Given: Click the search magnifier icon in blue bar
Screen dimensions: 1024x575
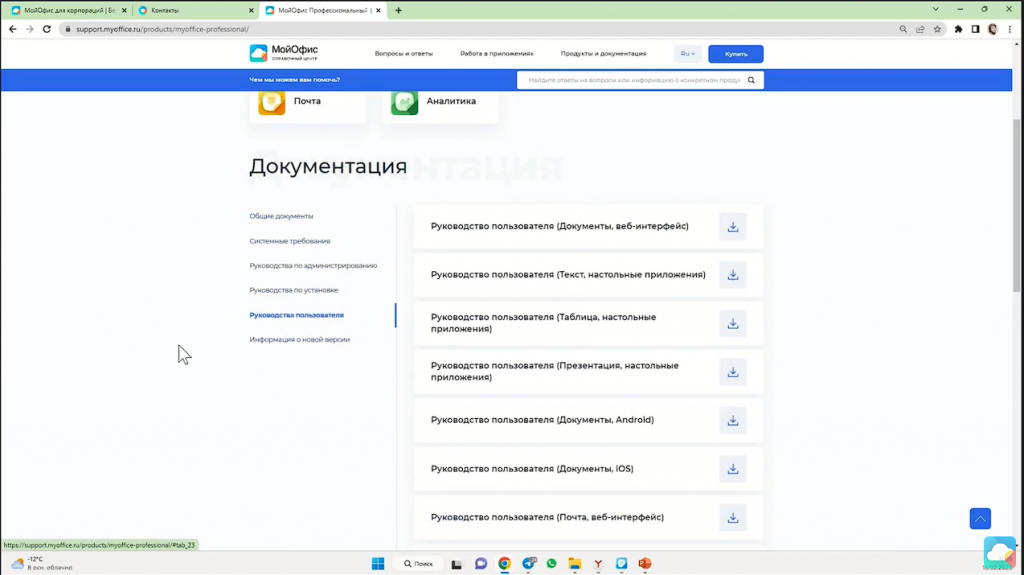Looking at the screenshot, I should coord(751,80).
